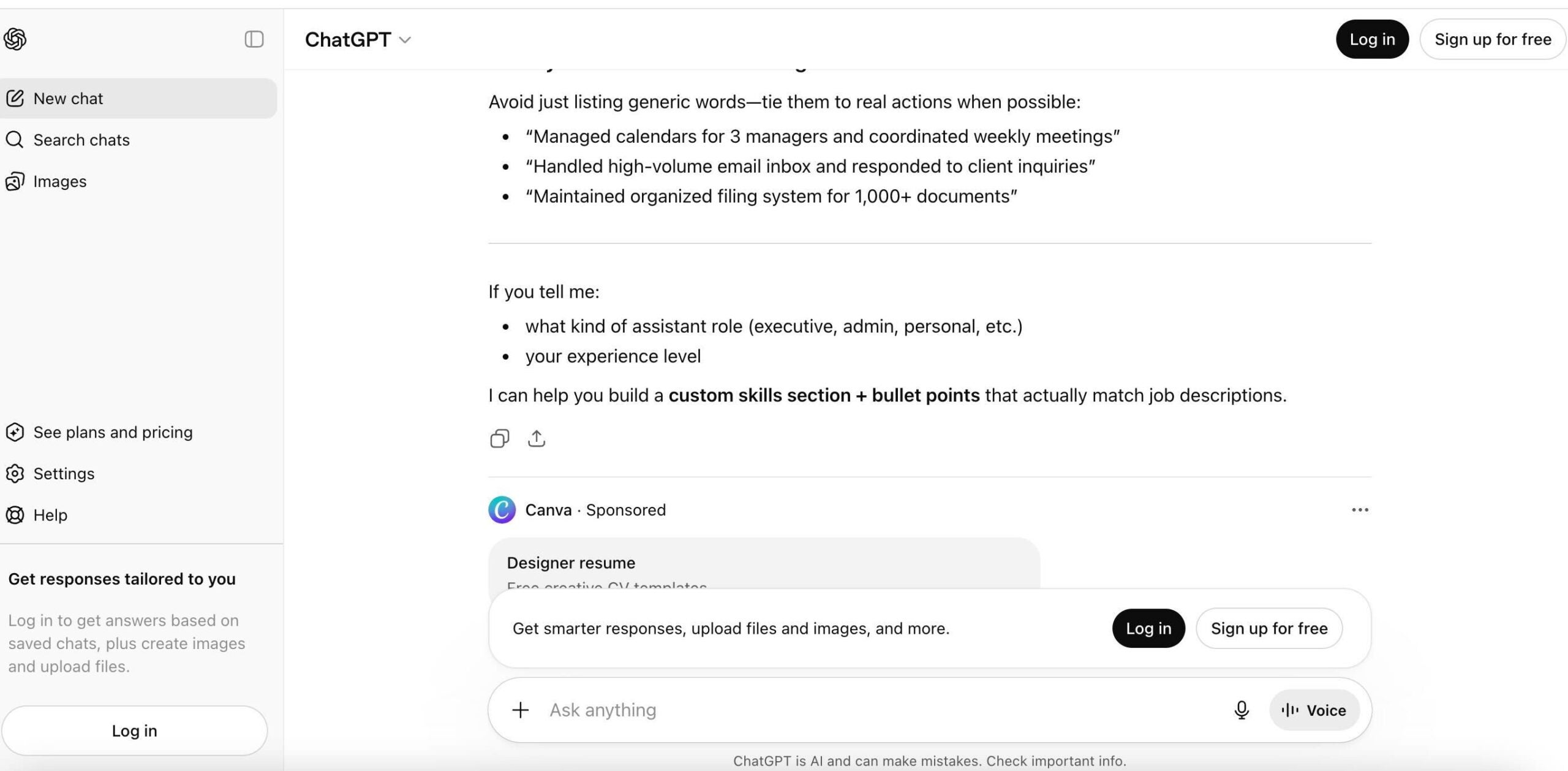Open Canva ad options three-dot menu
The width and height of the screenshot is (1568, 771).
(1359, 510)
